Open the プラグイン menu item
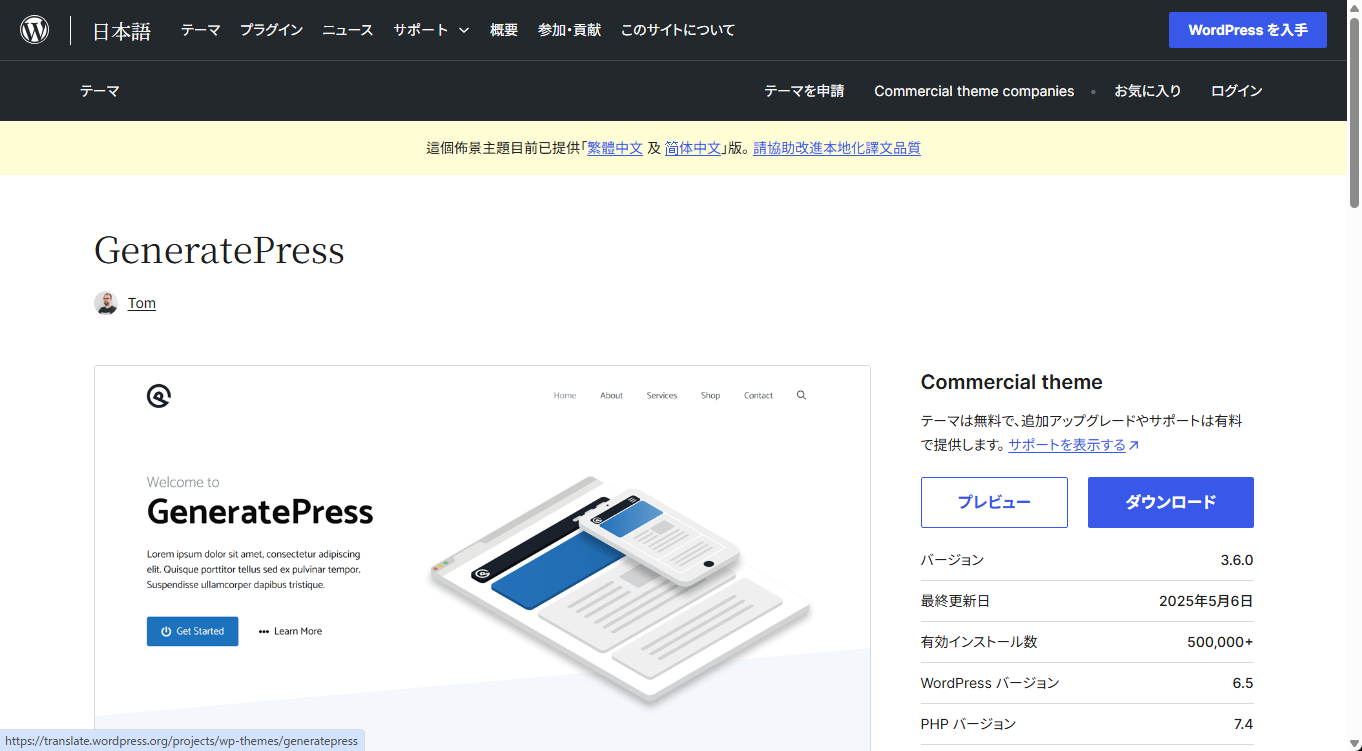This screenshot has width=1362, height=751. coord(271,30)
